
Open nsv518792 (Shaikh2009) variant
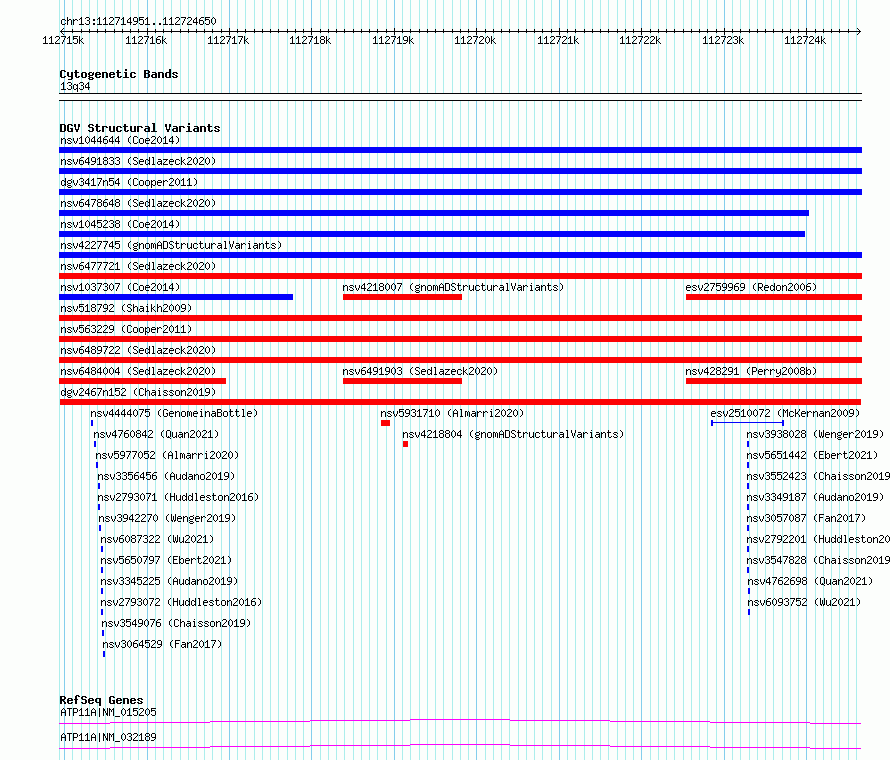(126, 308)
